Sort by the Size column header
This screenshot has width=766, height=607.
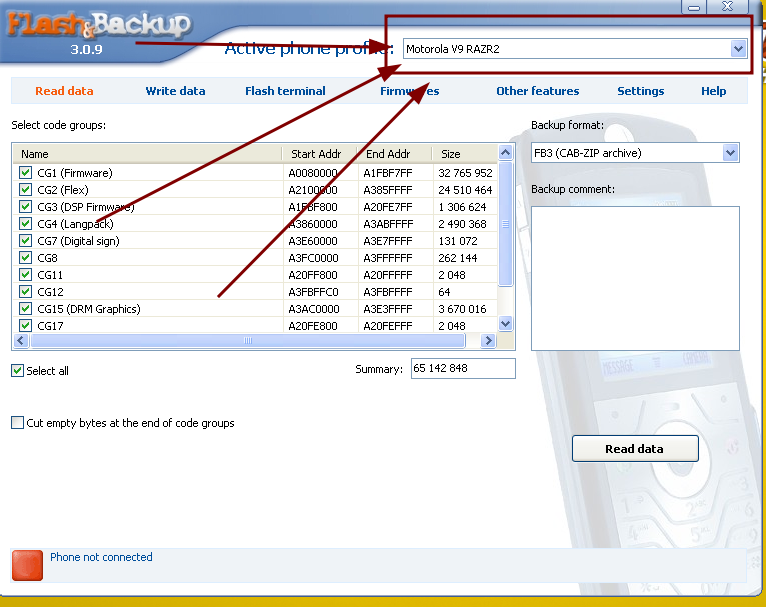[x=465, y=154]
